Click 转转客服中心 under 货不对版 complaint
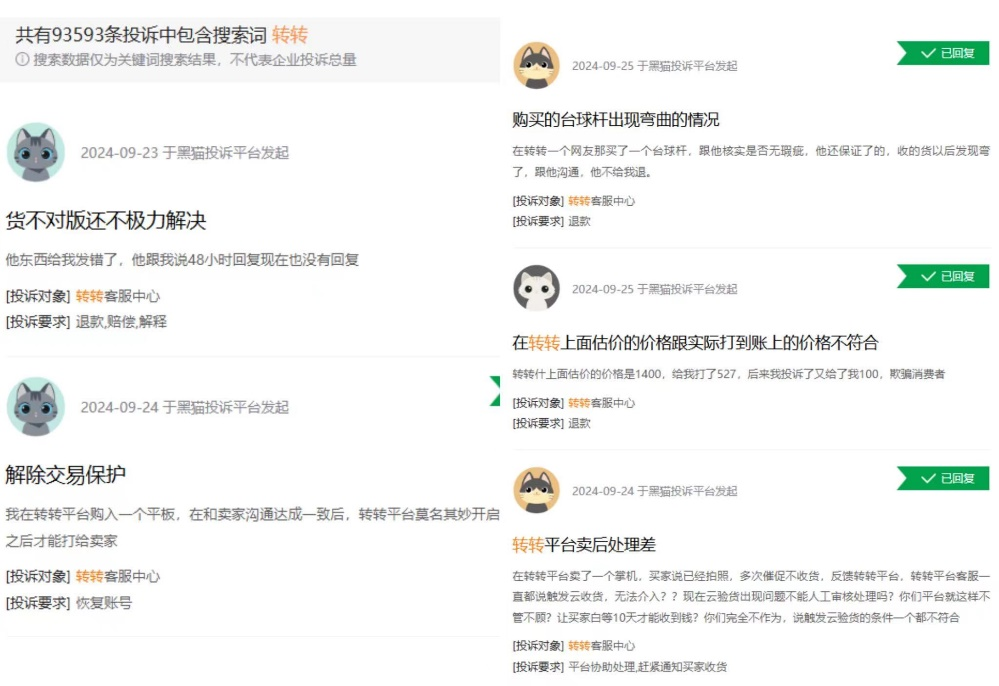The image size is (999, 686). [x=118, y=296]
